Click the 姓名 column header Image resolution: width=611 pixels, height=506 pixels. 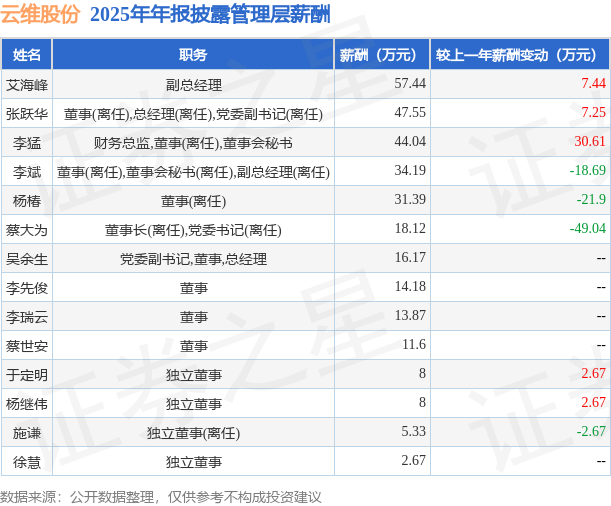(26, 55)
